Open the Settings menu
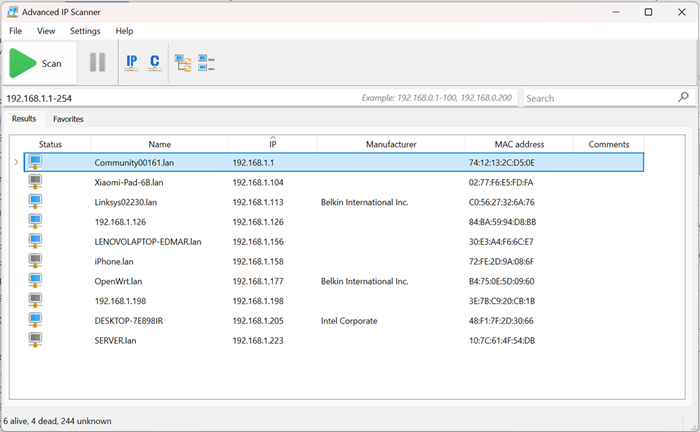The height and width of the screenshot is (432, 700). (x=85, y=31)
